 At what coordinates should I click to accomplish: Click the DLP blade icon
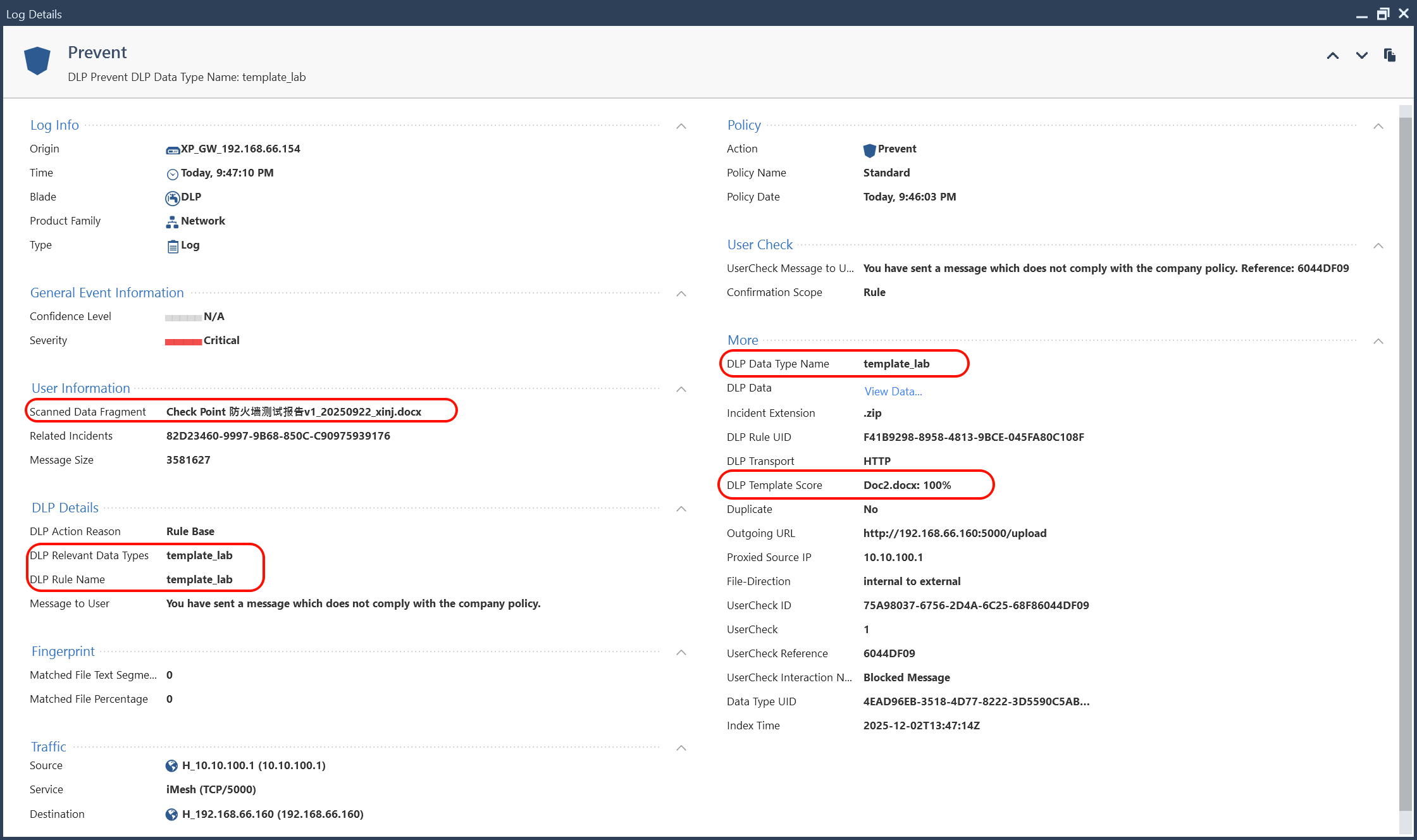point(172,198)
